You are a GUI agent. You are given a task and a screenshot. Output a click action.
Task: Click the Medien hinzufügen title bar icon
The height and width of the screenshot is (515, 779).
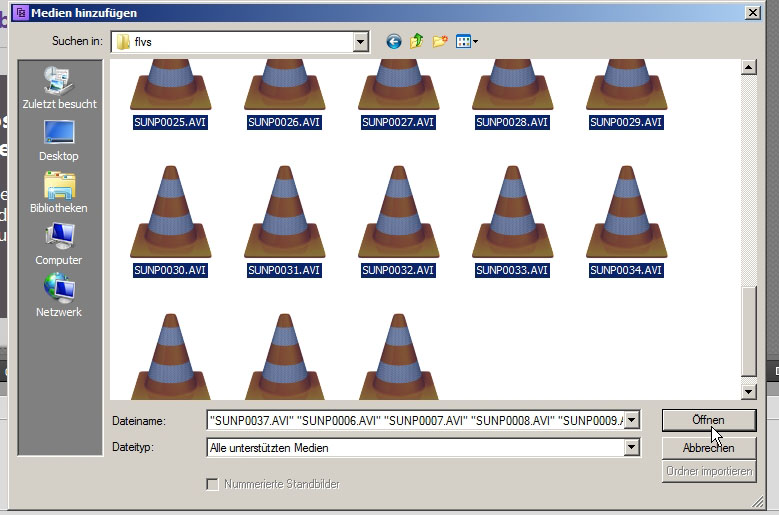[21, 12]
